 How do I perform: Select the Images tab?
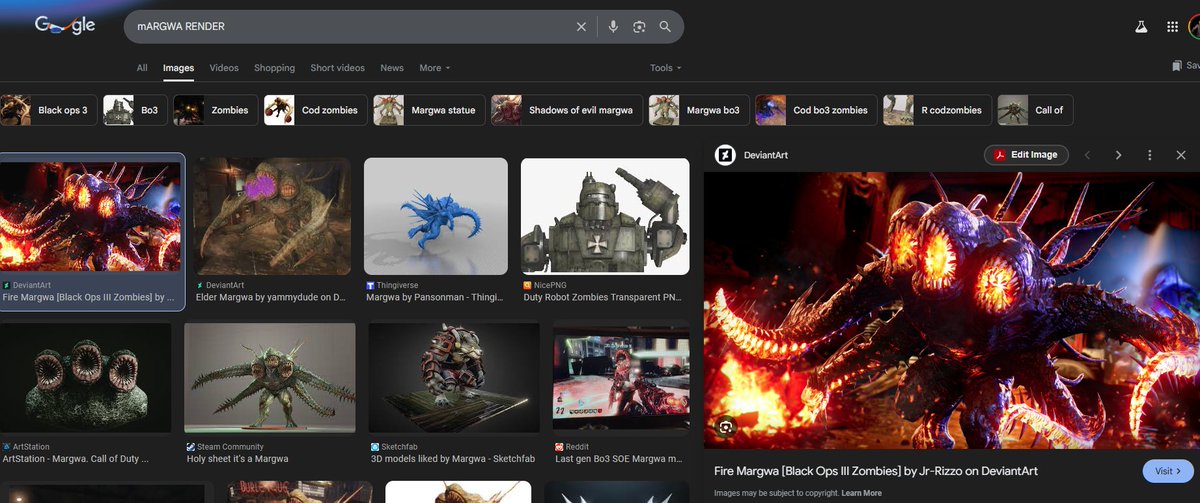click(x=178, y=68)
